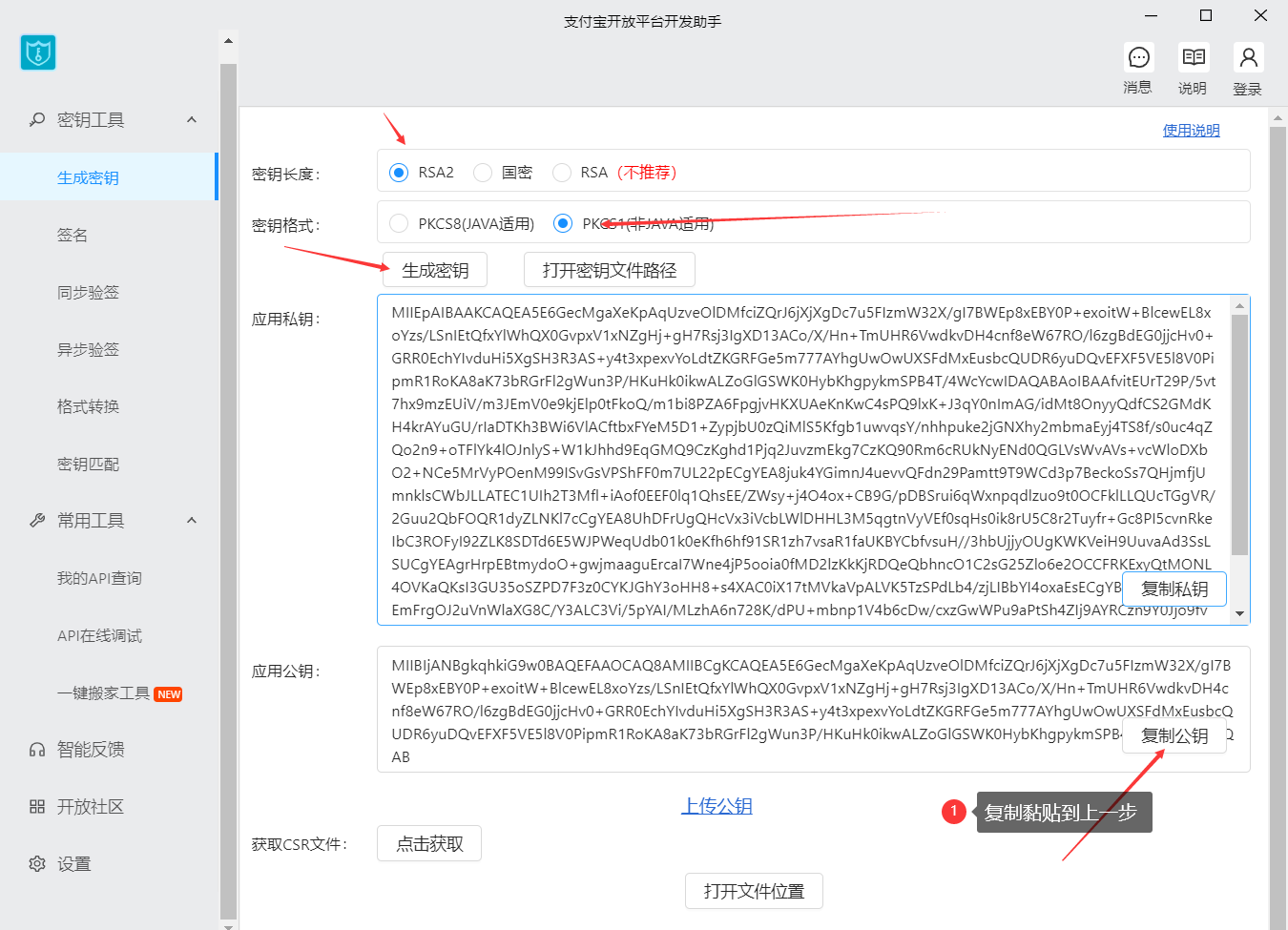Open the 开放社区 sidebar entry

click(x=91, y=807)
